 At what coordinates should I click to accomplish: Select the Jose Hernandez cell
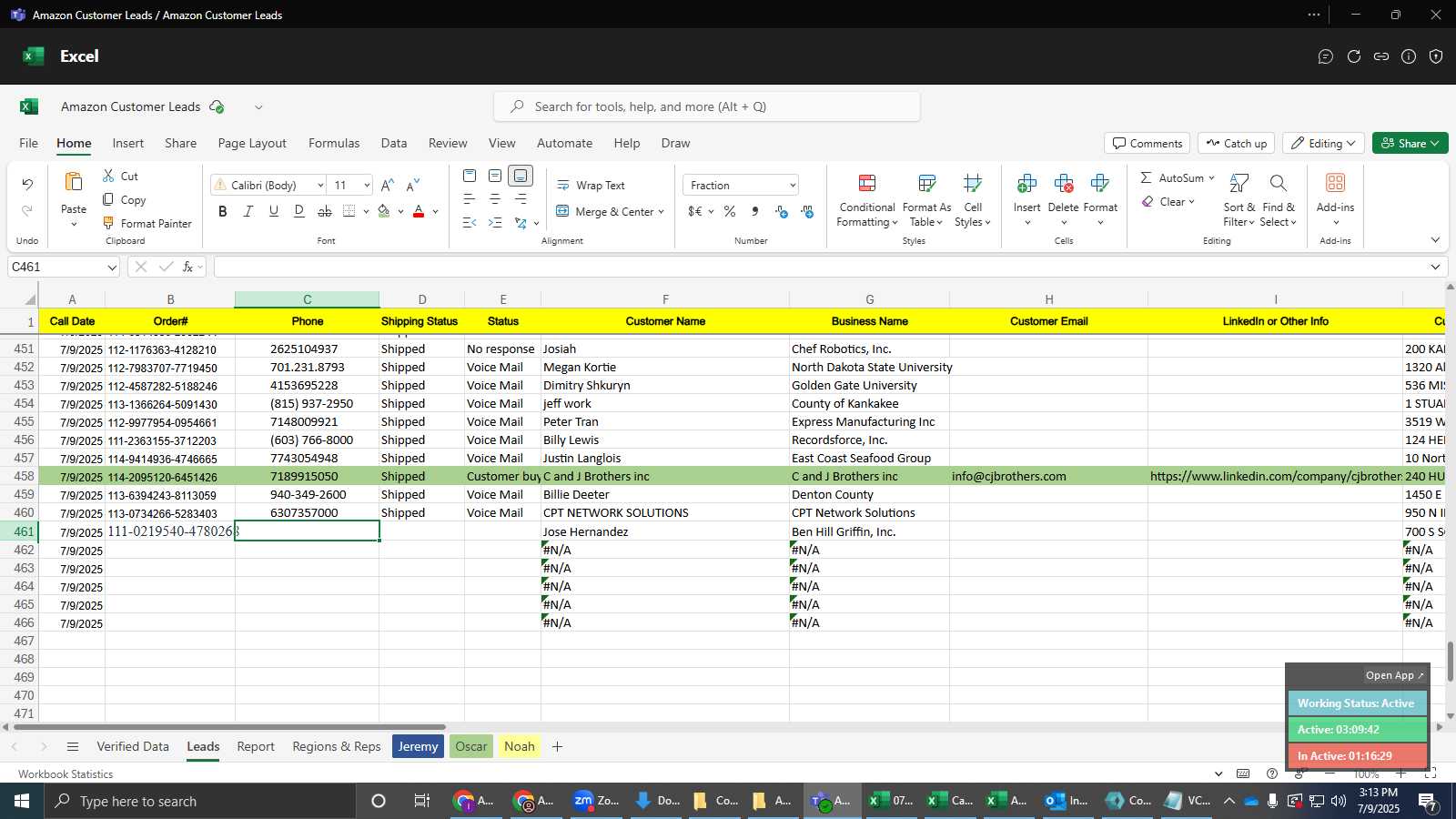coord(665,531)
